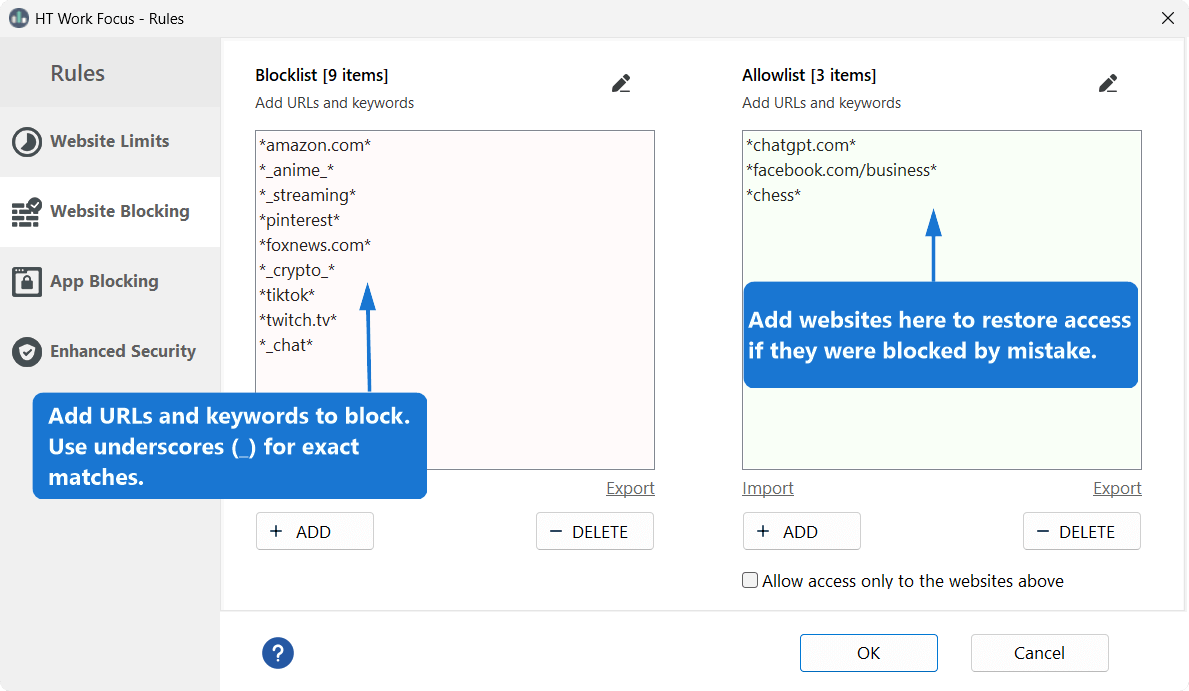
Task: Switch to the App Blocking section
Action: (x=104, y=282)
